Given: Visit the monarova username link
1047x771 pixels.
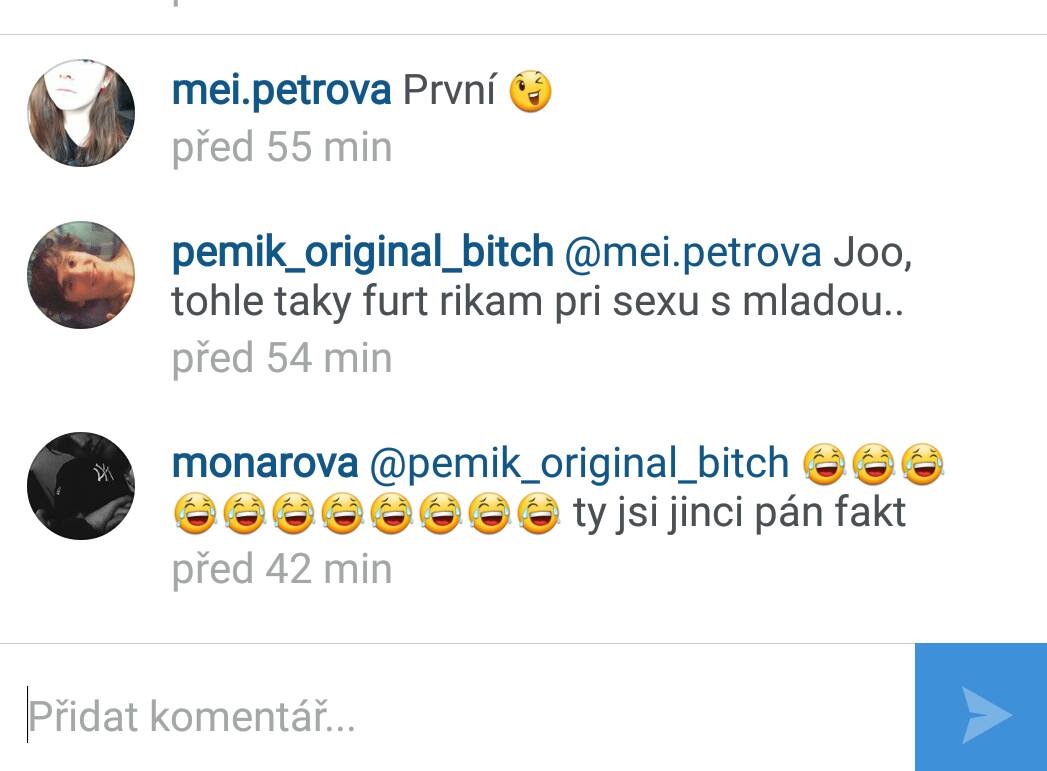Looking at the screenshot, I should 265,463.
